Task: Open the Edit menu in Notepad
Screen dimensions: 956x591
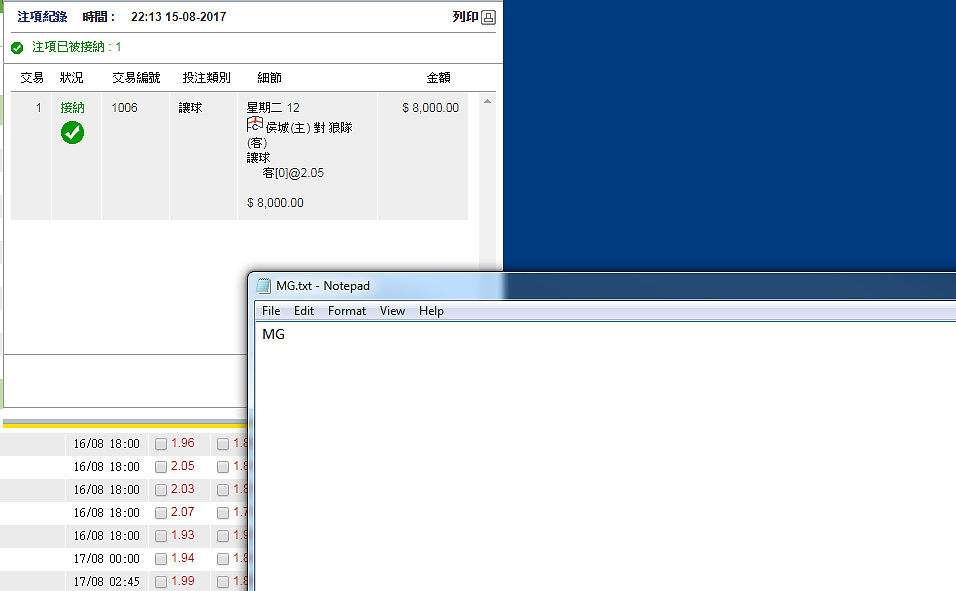Action: [304, 311]
